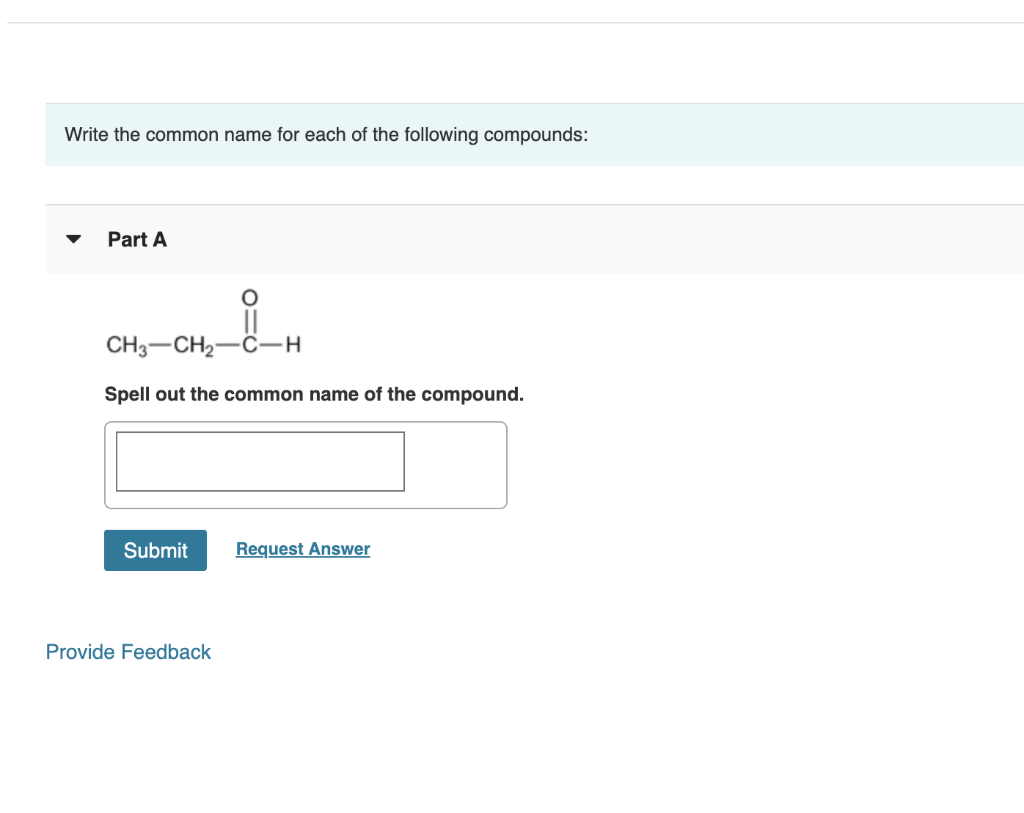This screenshot has width=1024, height=813.
Task: Collapse the Part A section triangle
Action: [74, 239]
